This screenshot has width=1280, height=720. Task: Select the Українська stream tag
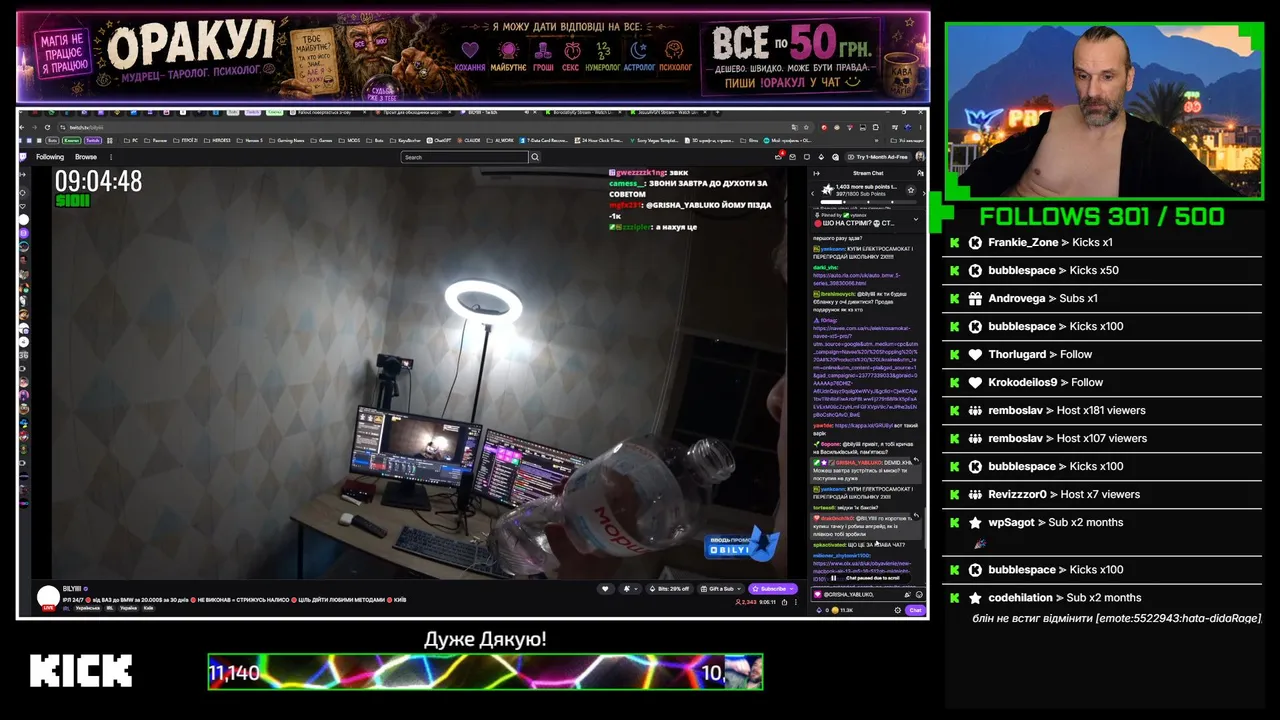point(88,607)
